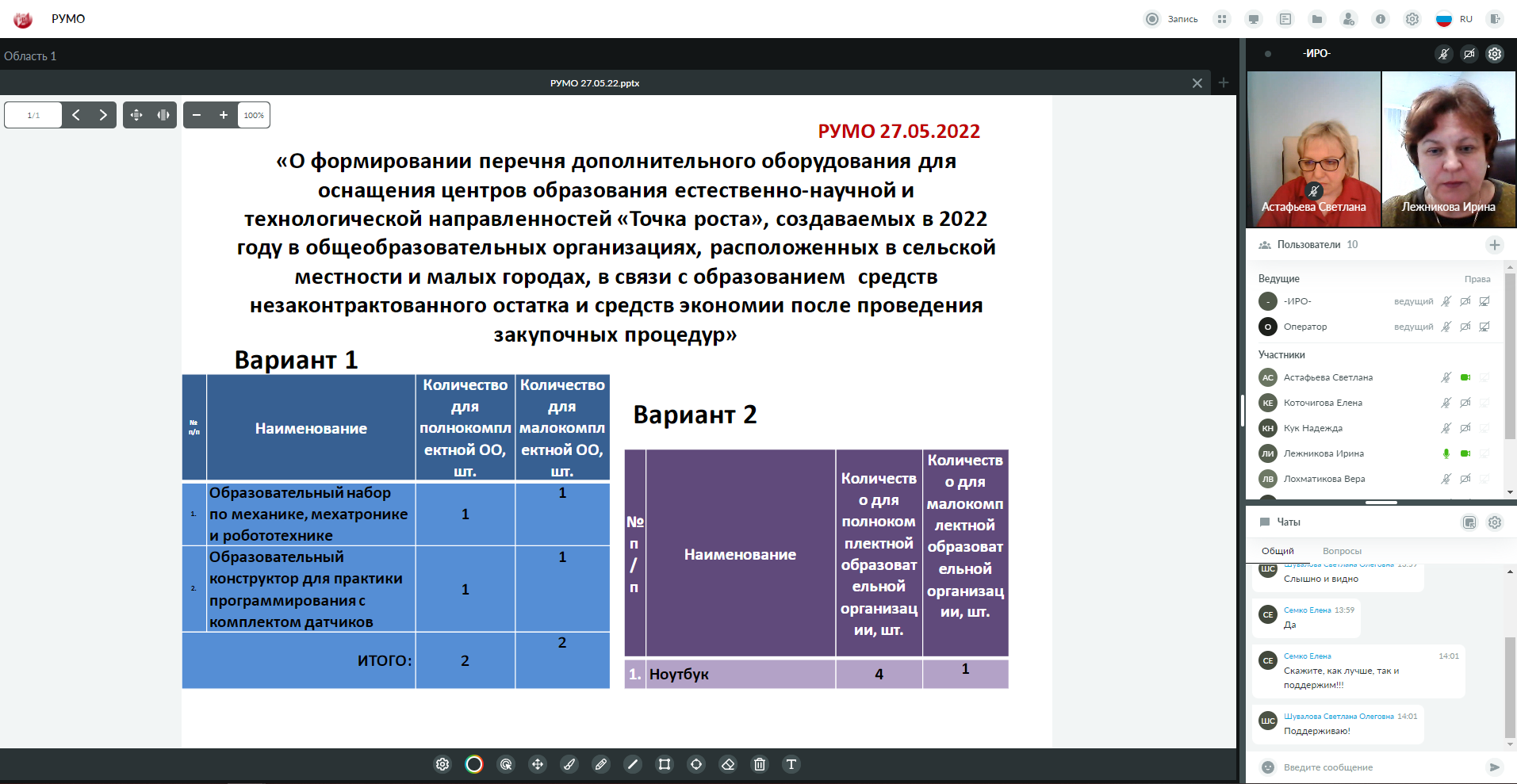Select the Оператор presenter row
1517x784 pixels.
(x=1376, y=327)
